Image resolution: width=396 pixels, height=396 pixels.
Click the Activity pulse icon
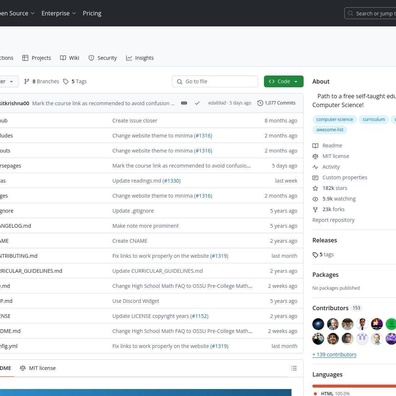pos(315,167)
